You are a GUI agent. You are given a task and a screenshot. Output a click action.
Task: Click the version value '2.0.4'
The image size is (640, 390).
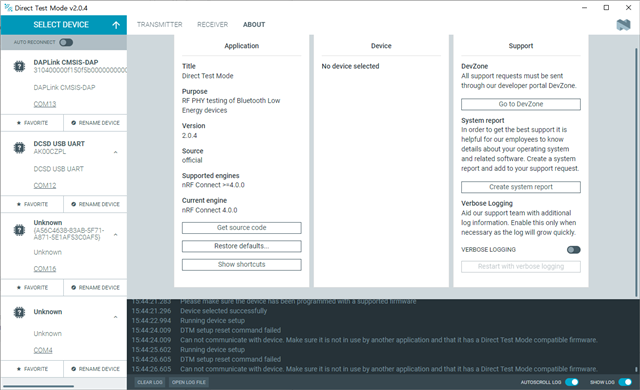189,135
